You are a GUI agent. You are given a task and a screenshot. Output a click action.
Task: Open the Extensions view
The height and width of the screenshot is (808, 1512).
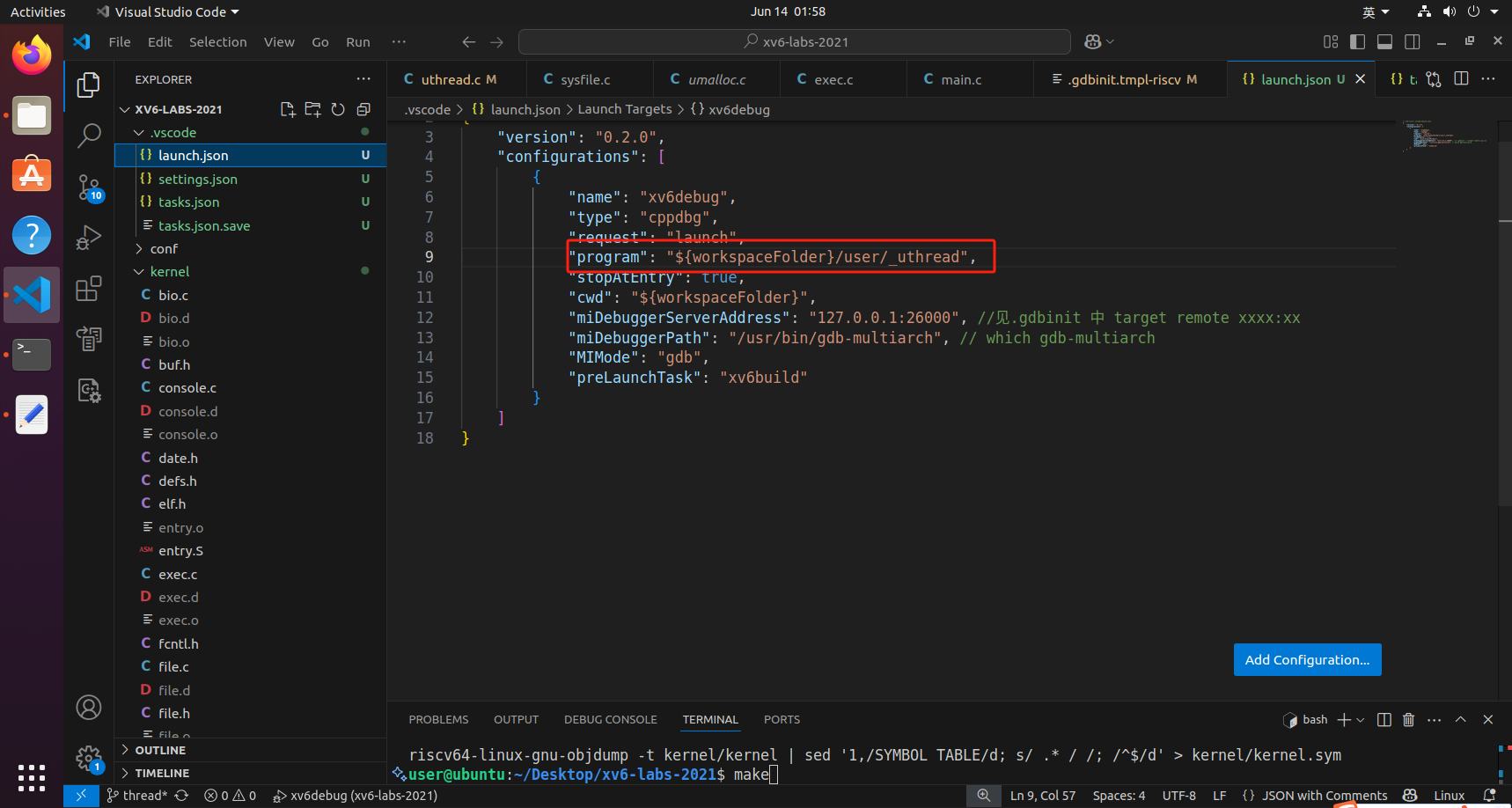point(89,288)
